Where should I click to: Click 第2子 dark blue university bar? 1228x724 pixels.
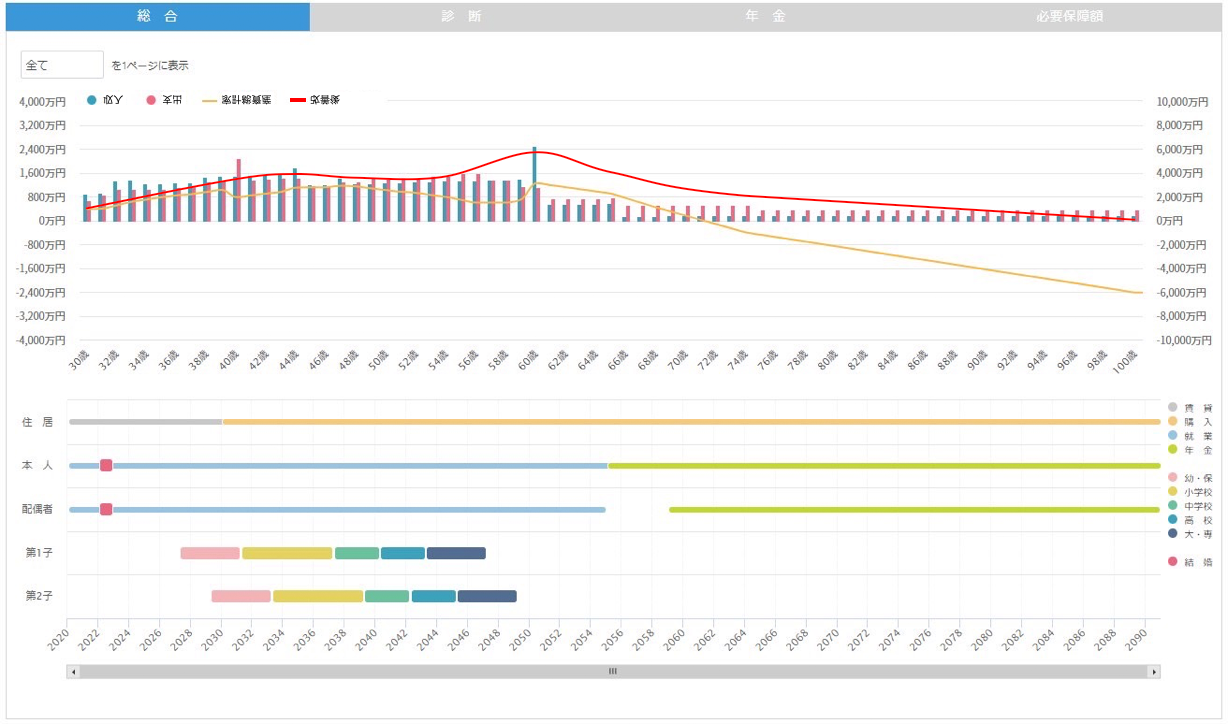[x=487, y=596]
